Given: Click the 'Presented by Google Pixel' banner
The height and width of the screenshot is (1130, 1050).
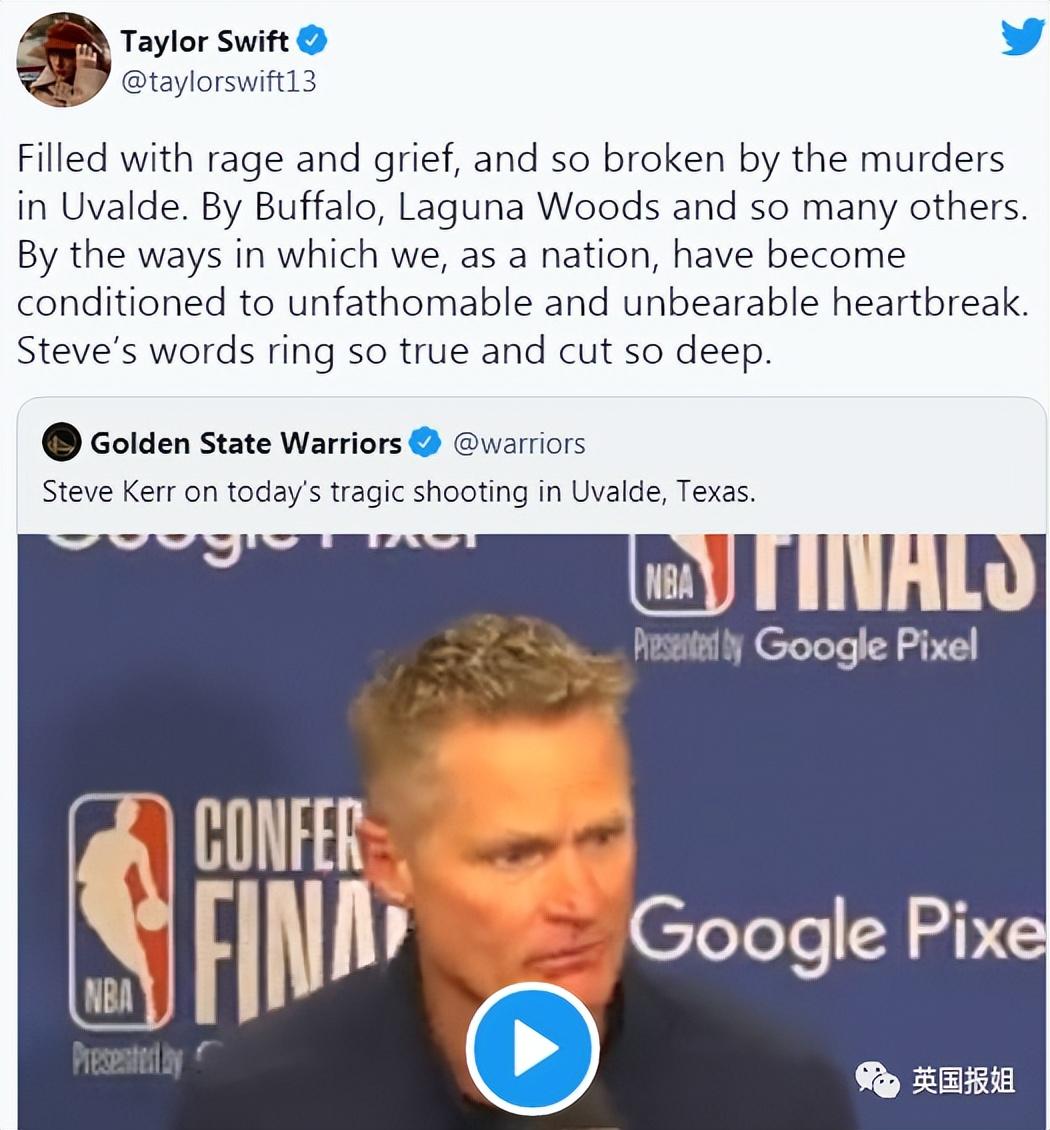Looking at the screenshot, I should [x=806, y=646].
